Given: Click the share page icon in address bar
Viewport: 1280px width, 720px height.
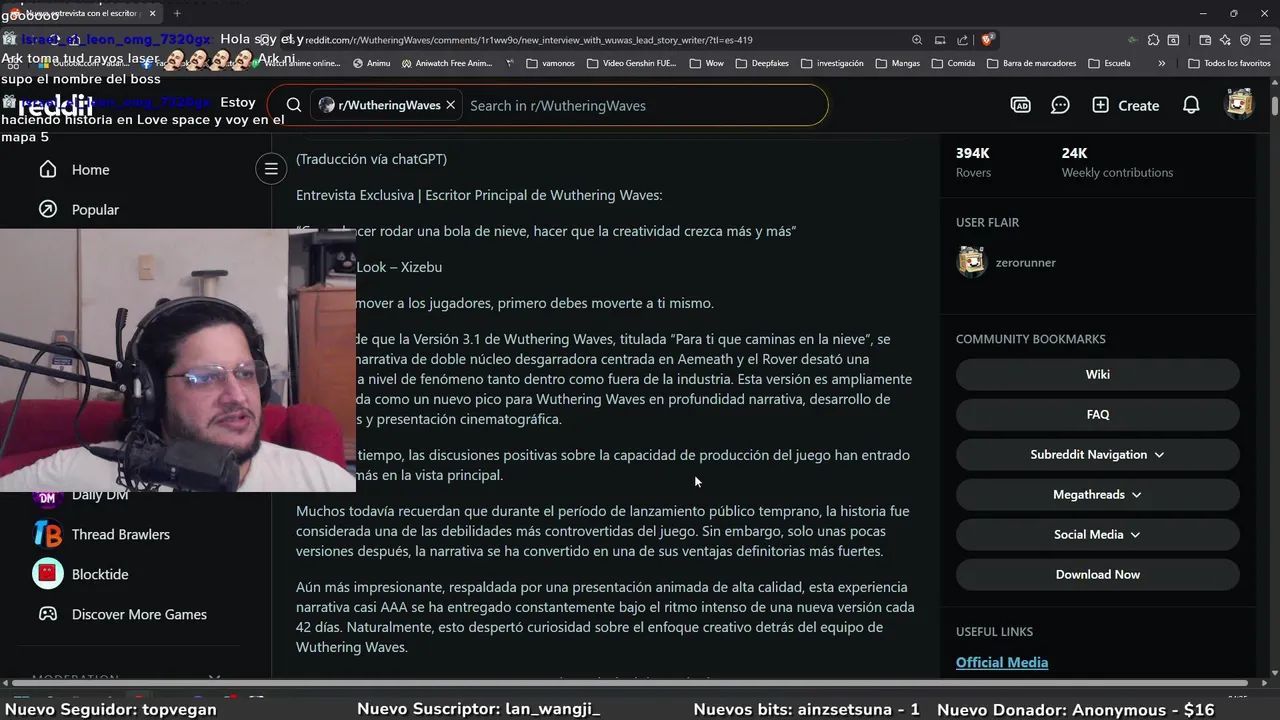Looking at the screenshot, I should coord(962,40).
